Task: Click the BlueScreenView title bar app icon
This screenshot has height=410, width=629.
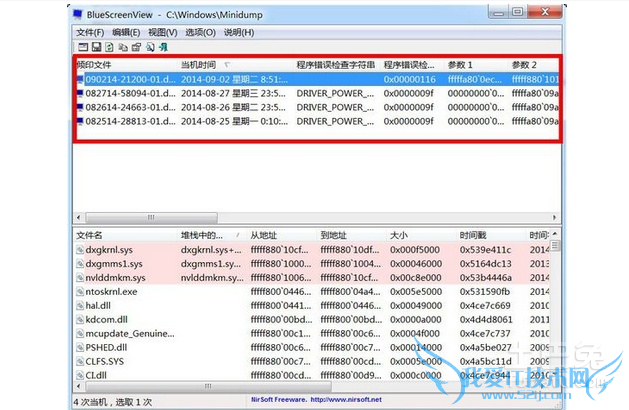Action: click(x=78, y=15)
